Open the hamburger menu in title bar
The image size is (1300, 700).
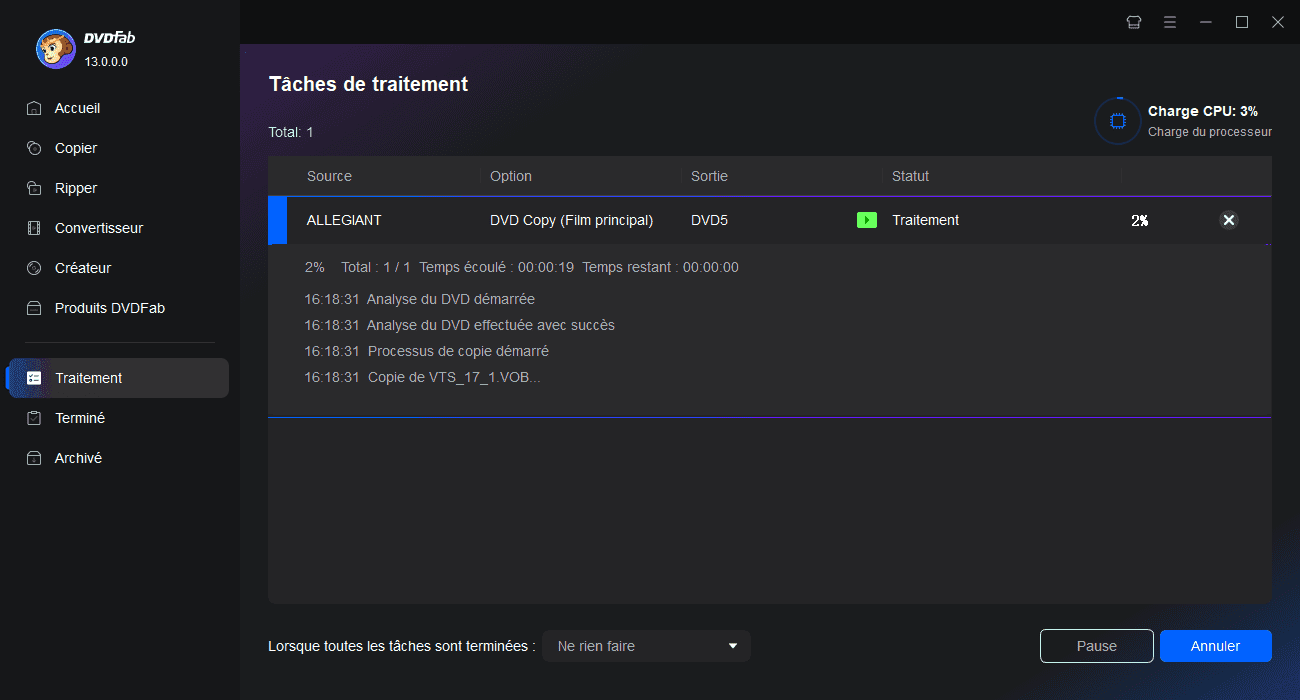[1170, 22]
